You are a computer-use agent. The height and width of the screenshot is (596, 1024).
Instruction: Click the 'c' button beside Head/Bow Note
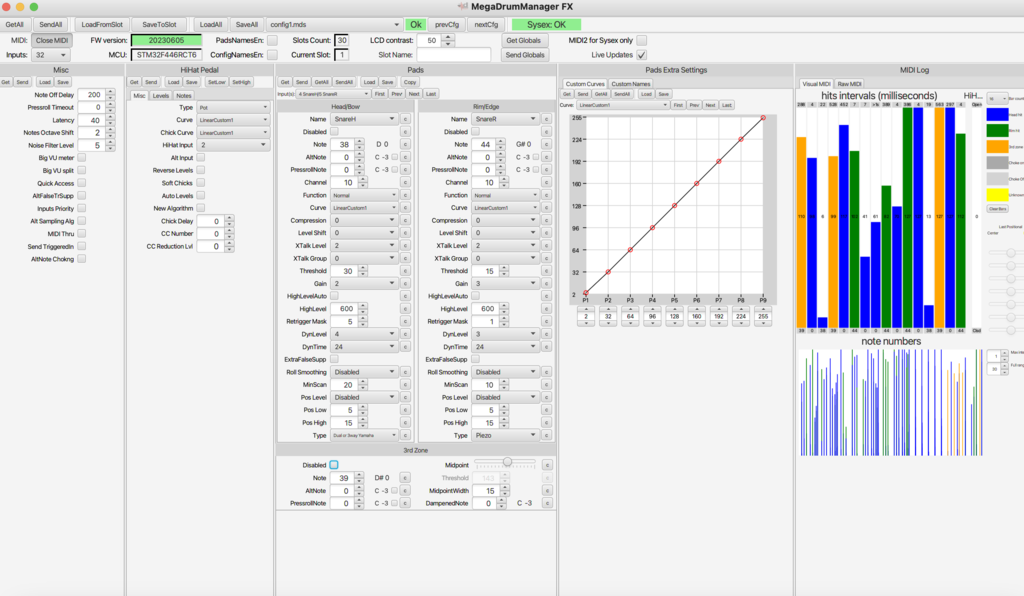tap(405, 144)
